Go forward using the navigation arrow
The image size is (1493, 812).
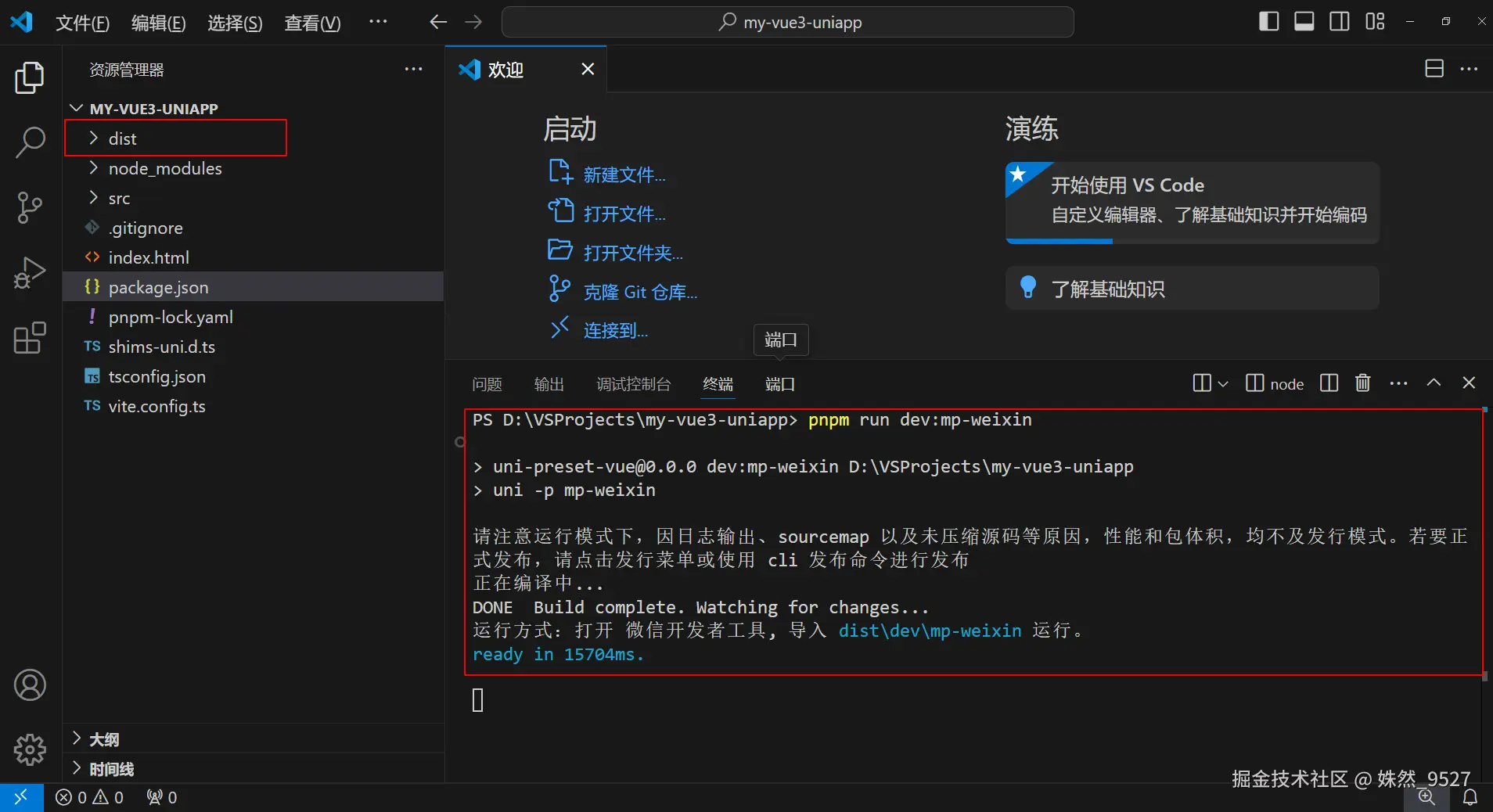tap(473, 22)
